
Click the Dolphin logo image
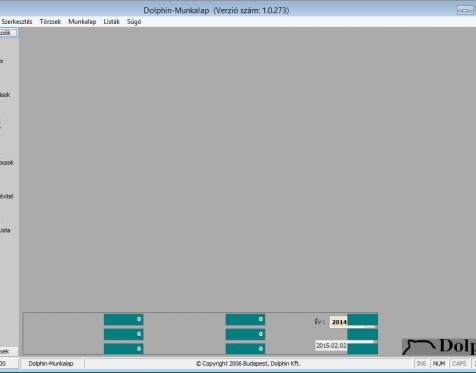point(439,347)
